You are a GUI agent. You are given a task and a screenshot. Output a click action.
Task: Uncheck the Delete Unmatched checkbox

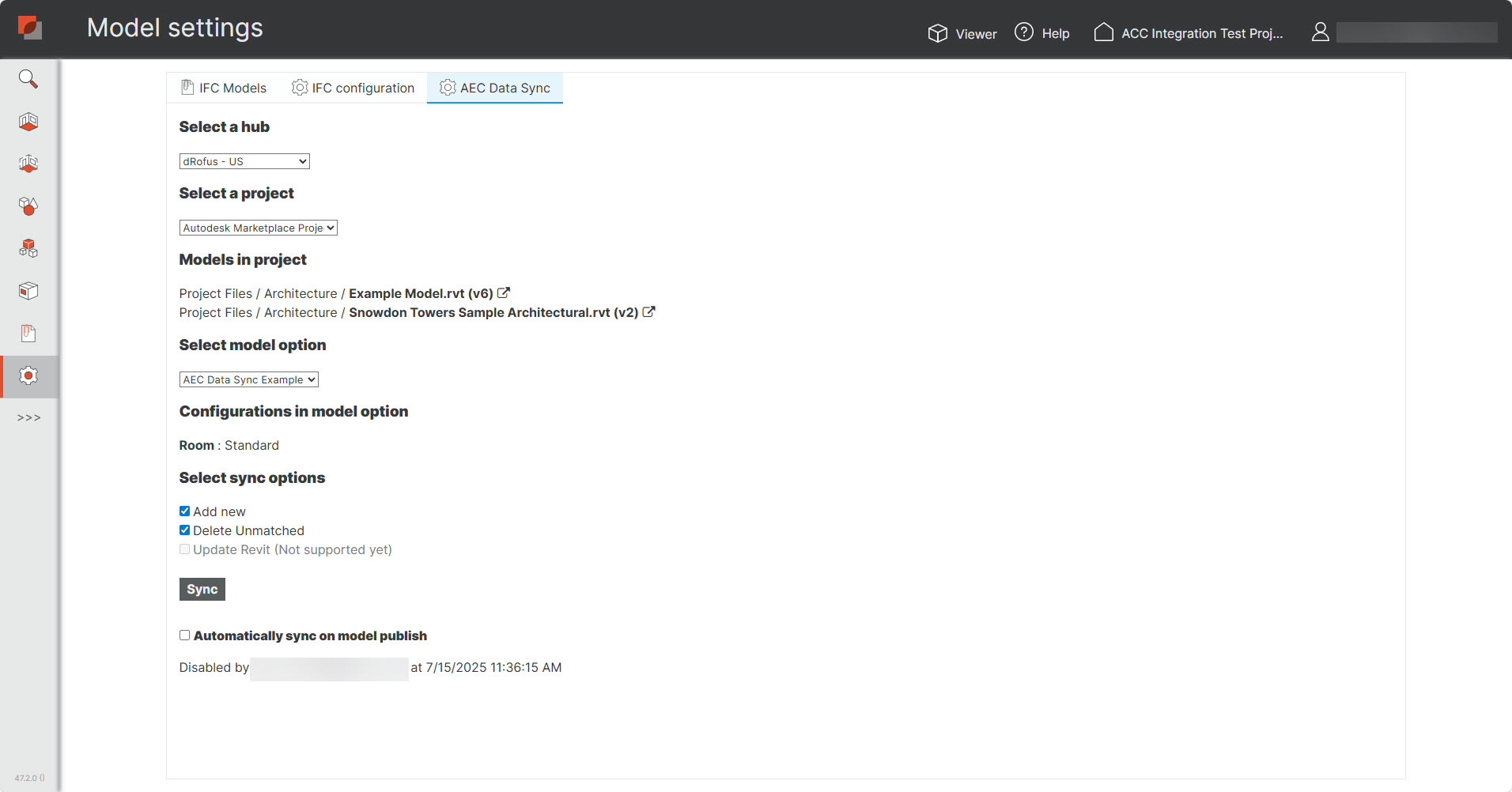click(184, 530)
